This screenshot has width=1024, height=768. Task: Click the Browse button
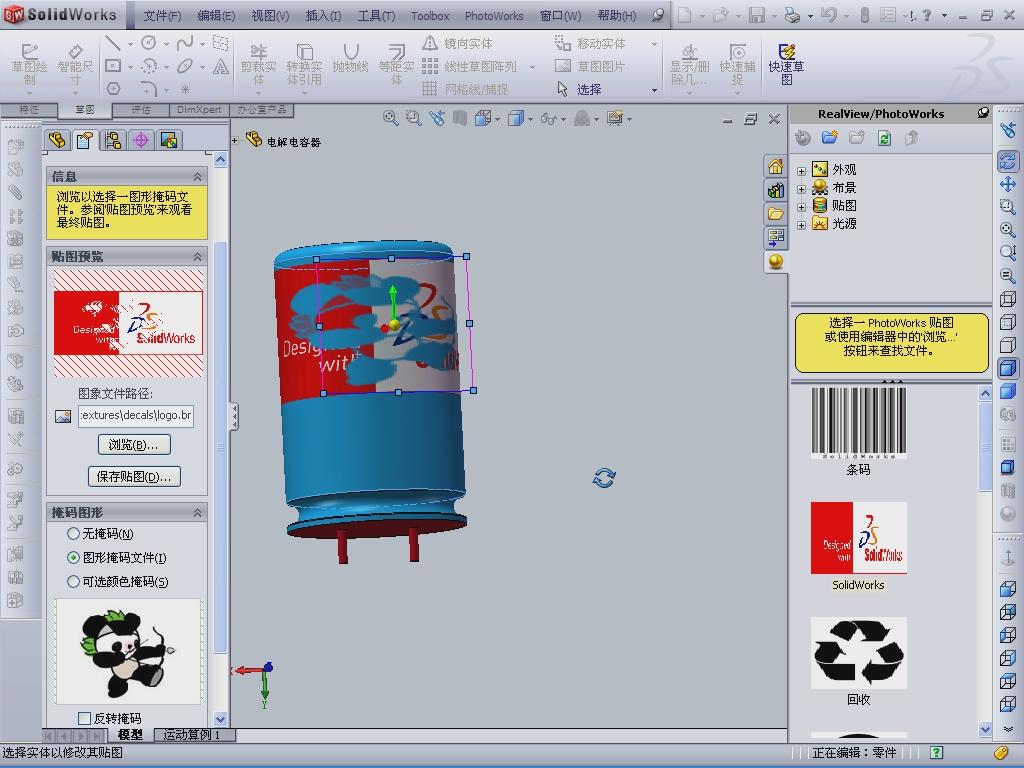[x=134, y=445]
